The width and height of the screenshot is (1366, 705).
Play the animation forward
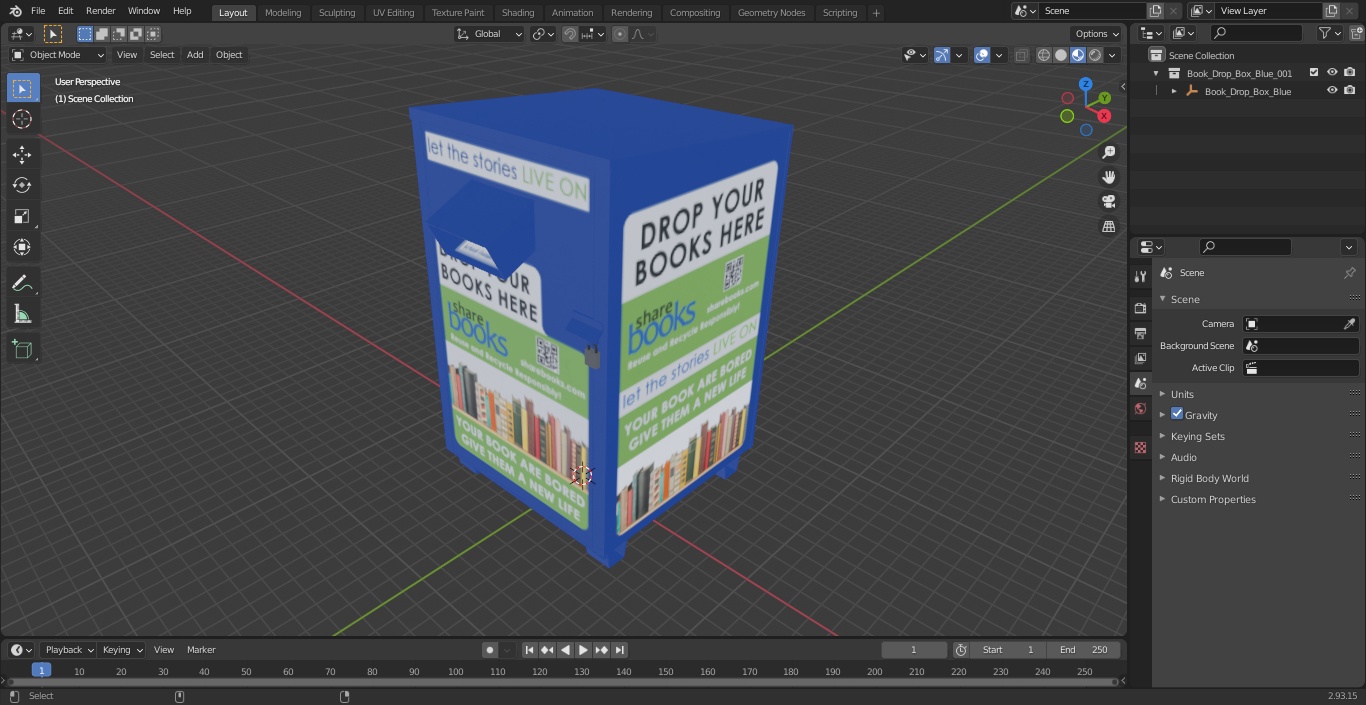coord(583,650)
